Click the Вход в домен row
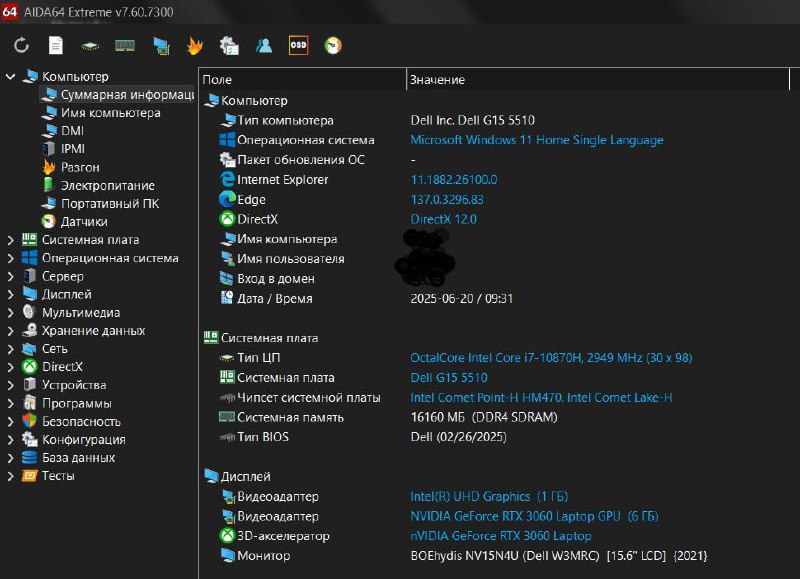 point(495,279)
